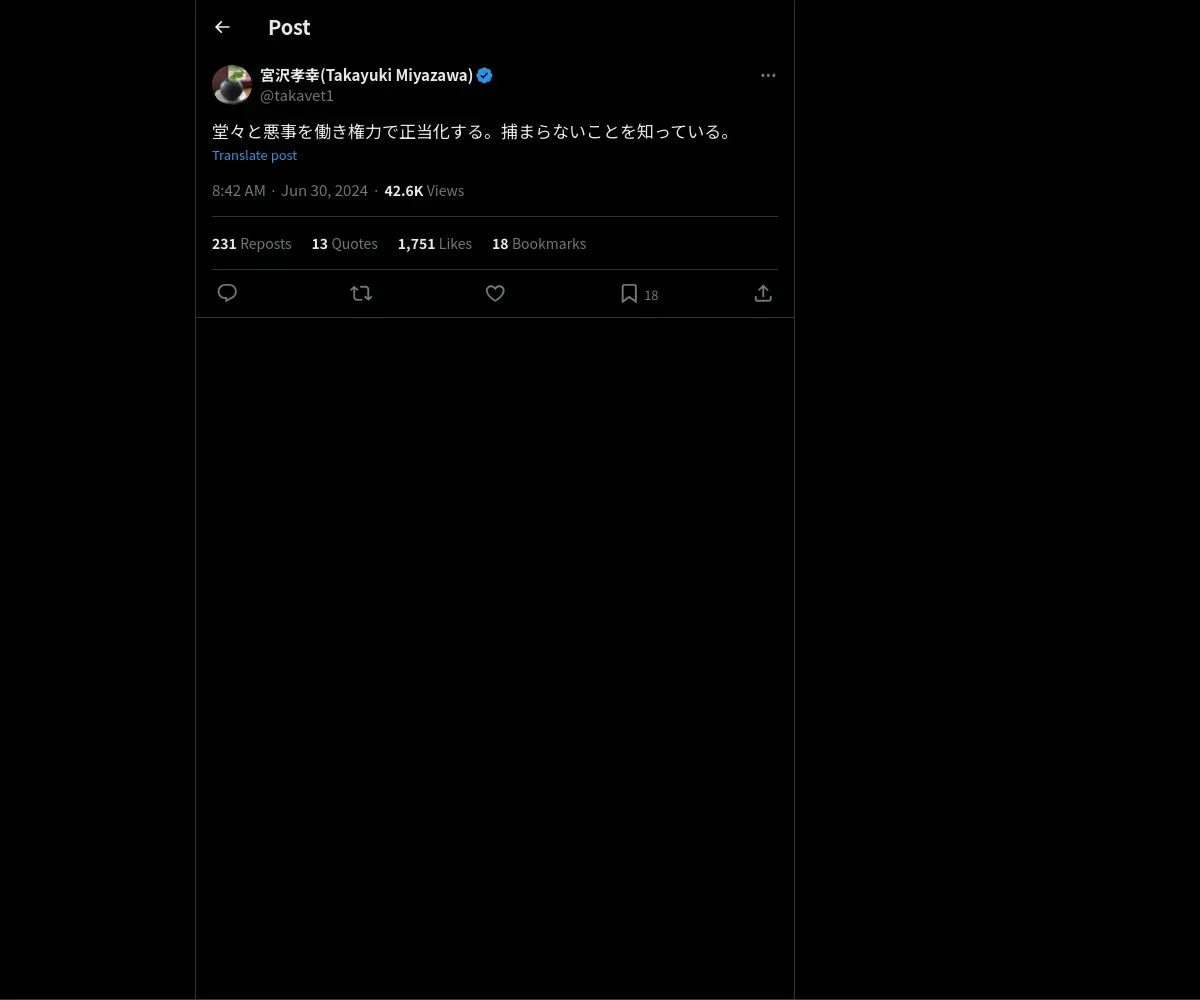Click the repost arrows icon

click(x=361, y=293)
